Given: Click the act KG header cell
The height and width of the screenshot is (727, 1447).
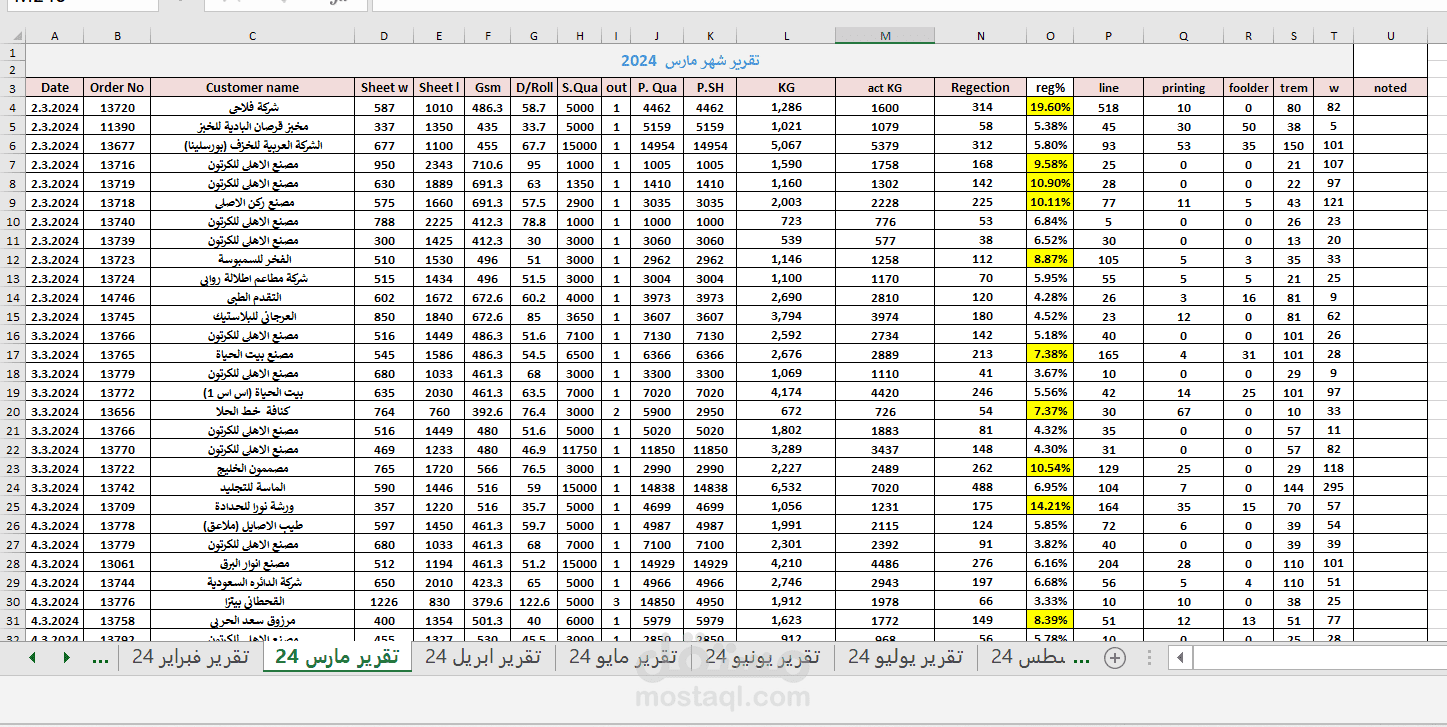Looking at the screenshot, I should [x=885, y=88].
